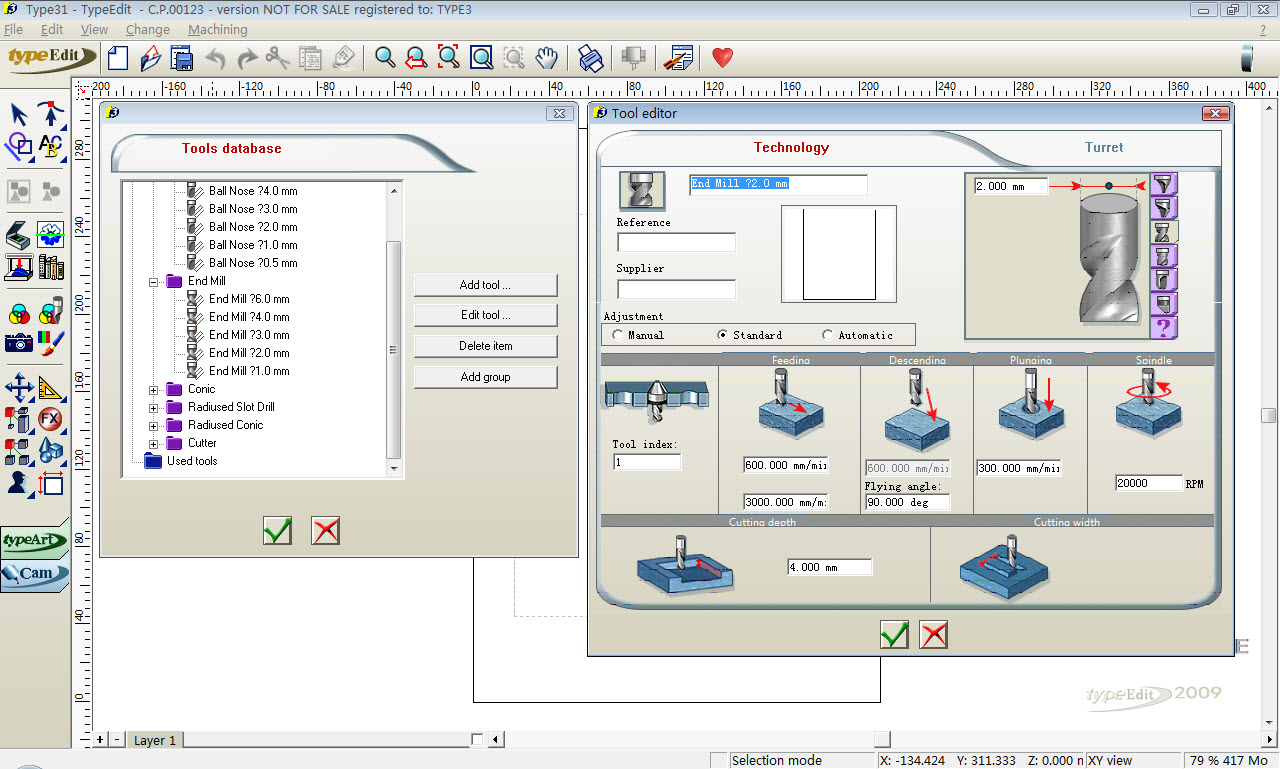Screen dimensions: 1280x769
Task: Click the spindle RPM field showing 20000
Action: click(x=1149, y=483)
